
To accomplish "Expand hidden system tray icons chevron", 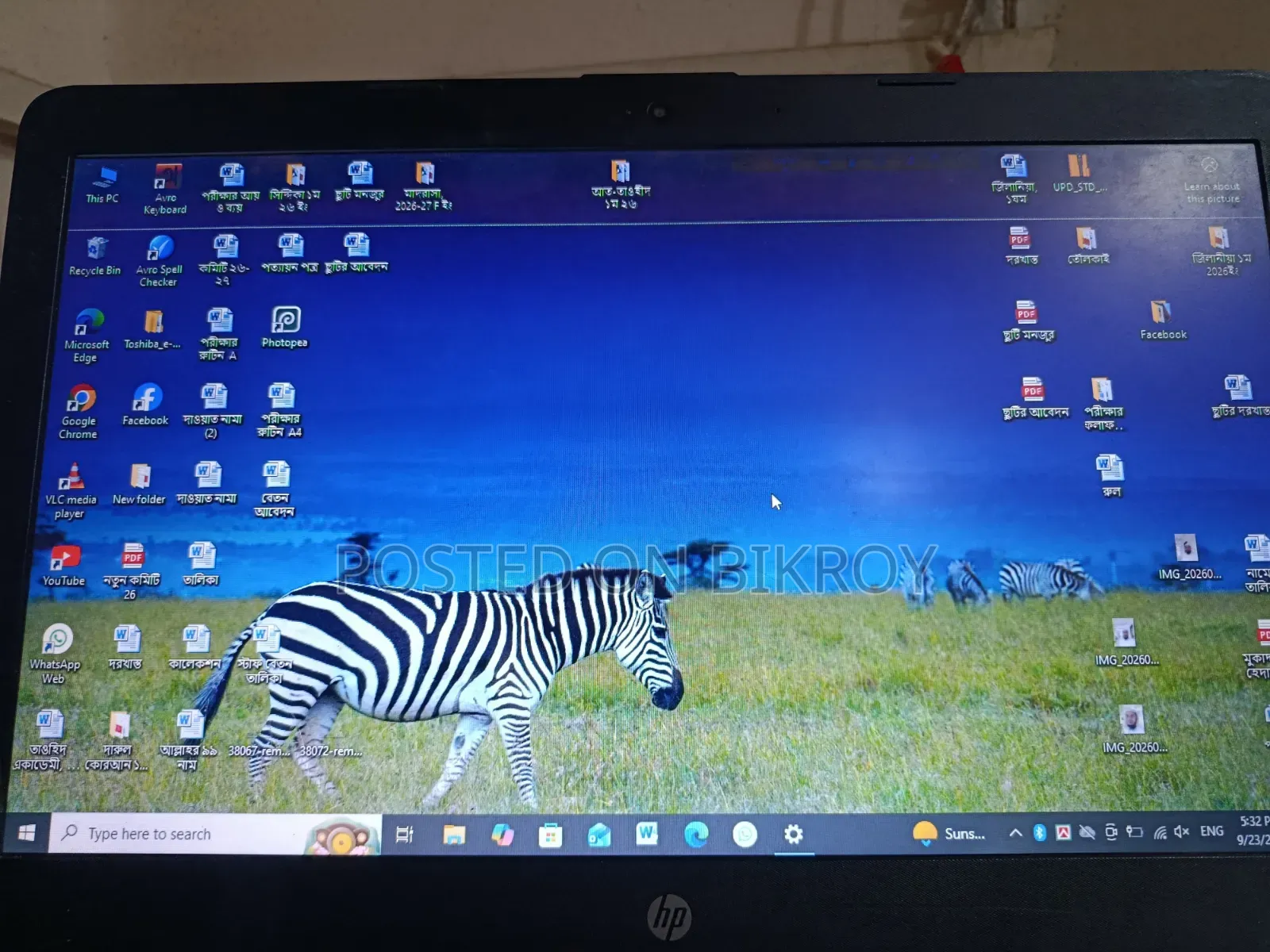I will [1015, 832].
